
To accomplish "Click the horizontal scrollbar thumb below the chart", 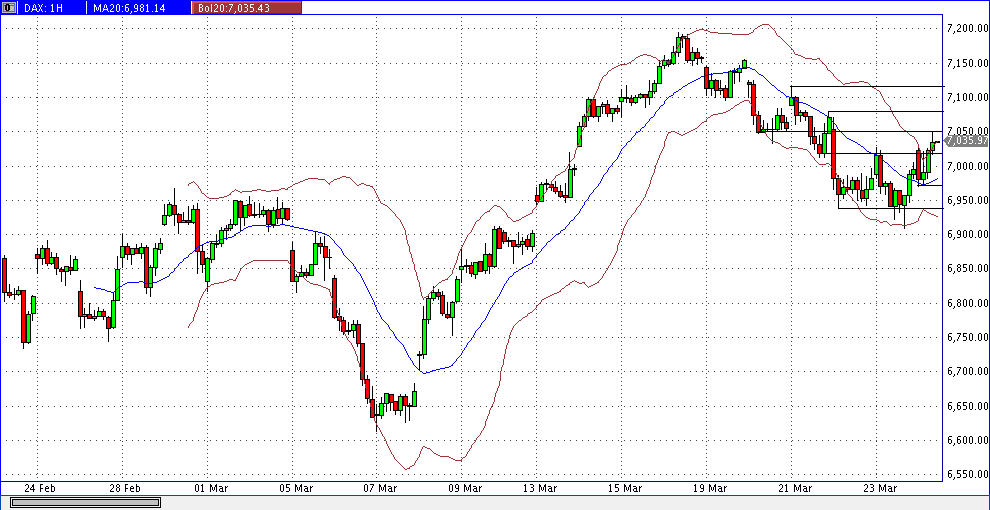I will pyautogui.click(x=86, y=502).
